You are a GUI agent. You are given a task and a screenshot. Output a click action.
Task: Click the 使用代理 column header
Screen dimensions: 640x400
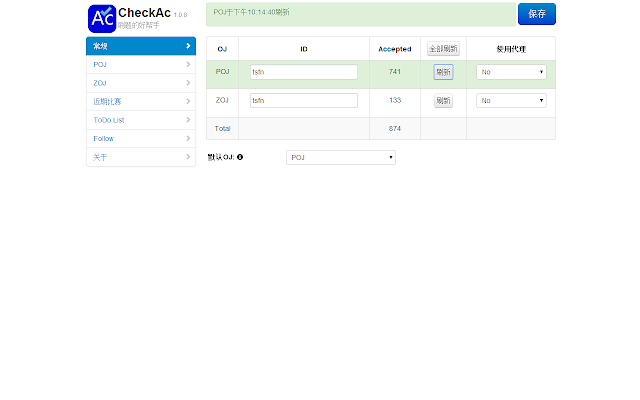coord(511,49)
